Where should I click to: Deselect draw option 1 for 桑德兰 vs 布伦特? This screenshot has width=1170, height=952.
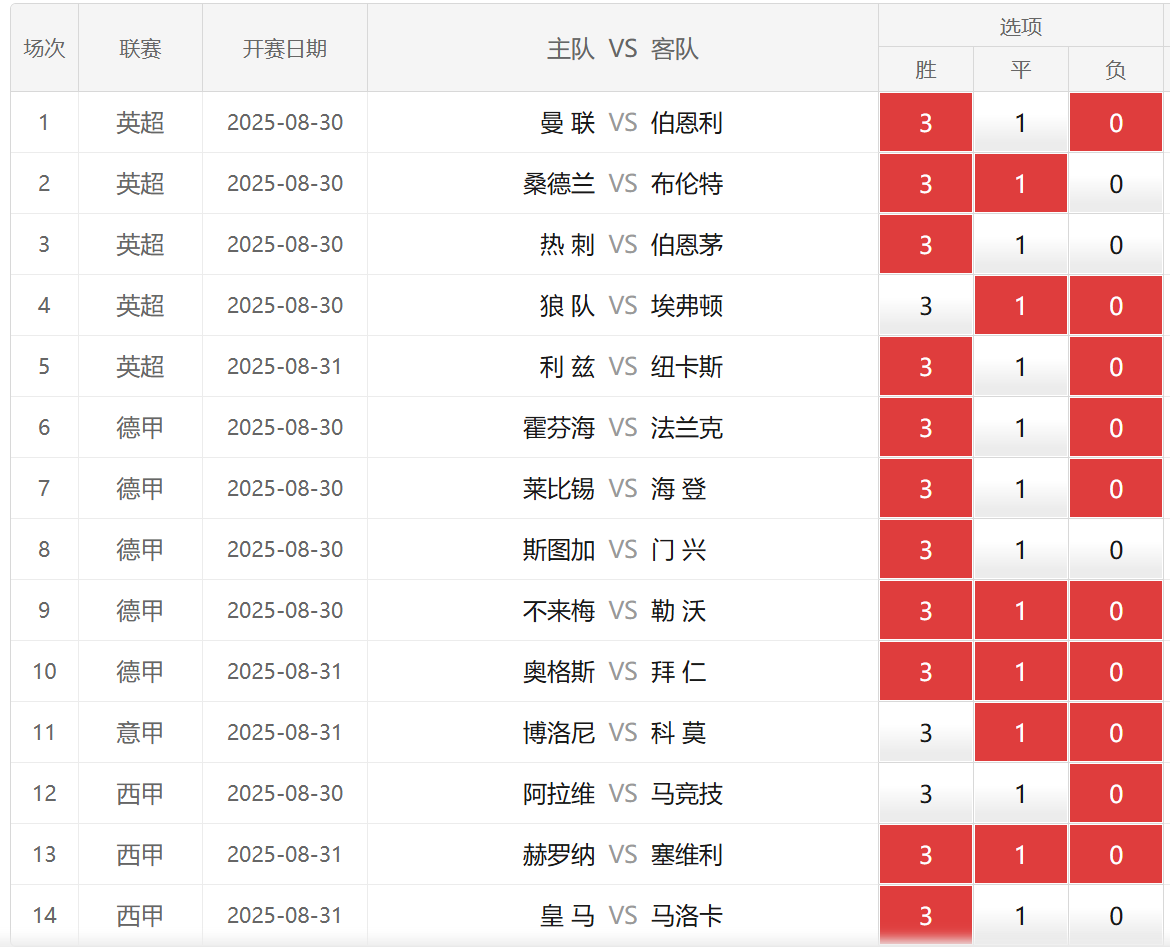point(1020,184)
